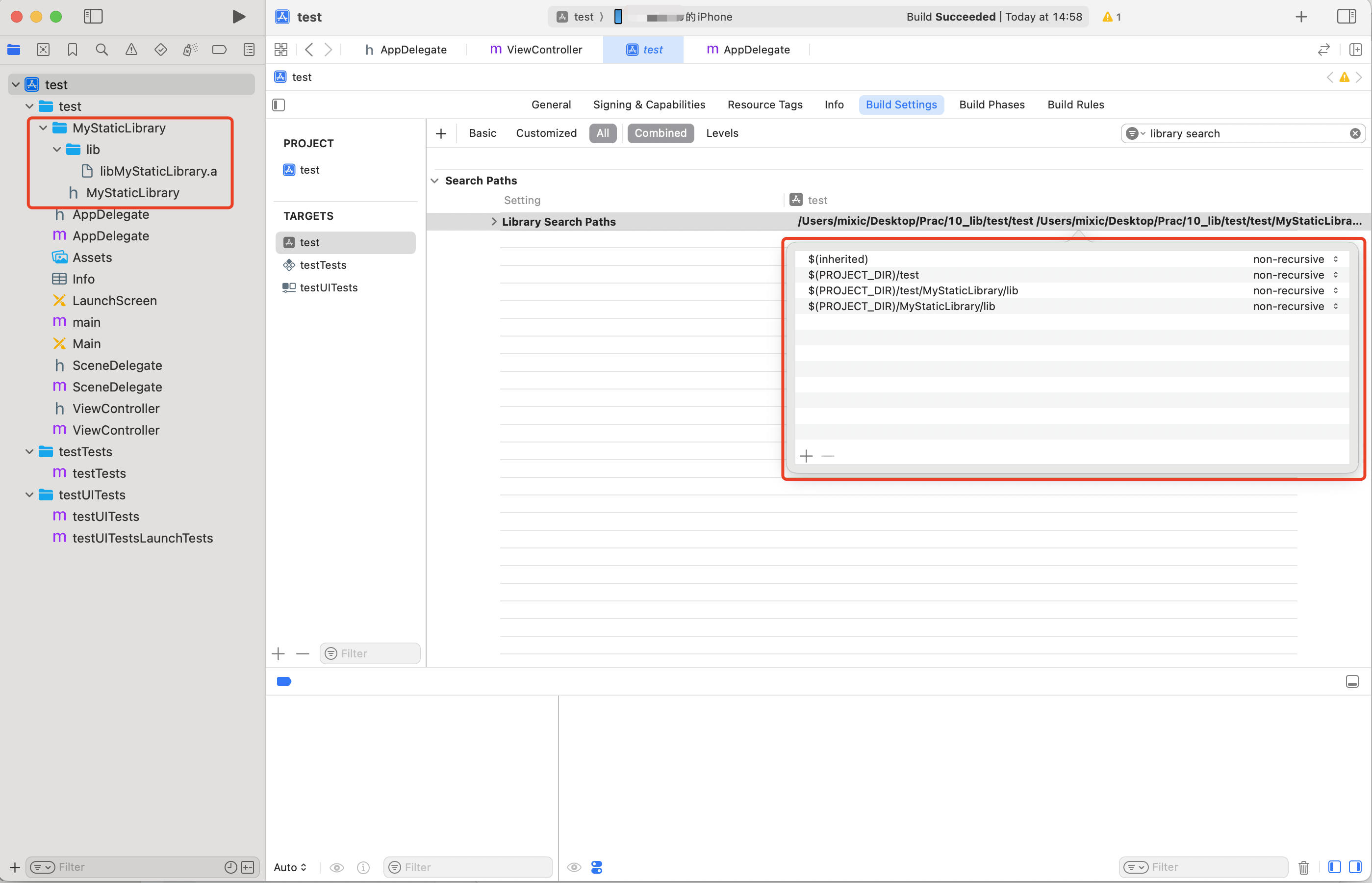
Task: Click the trash icon in console
Action: tap(1304, 867)
